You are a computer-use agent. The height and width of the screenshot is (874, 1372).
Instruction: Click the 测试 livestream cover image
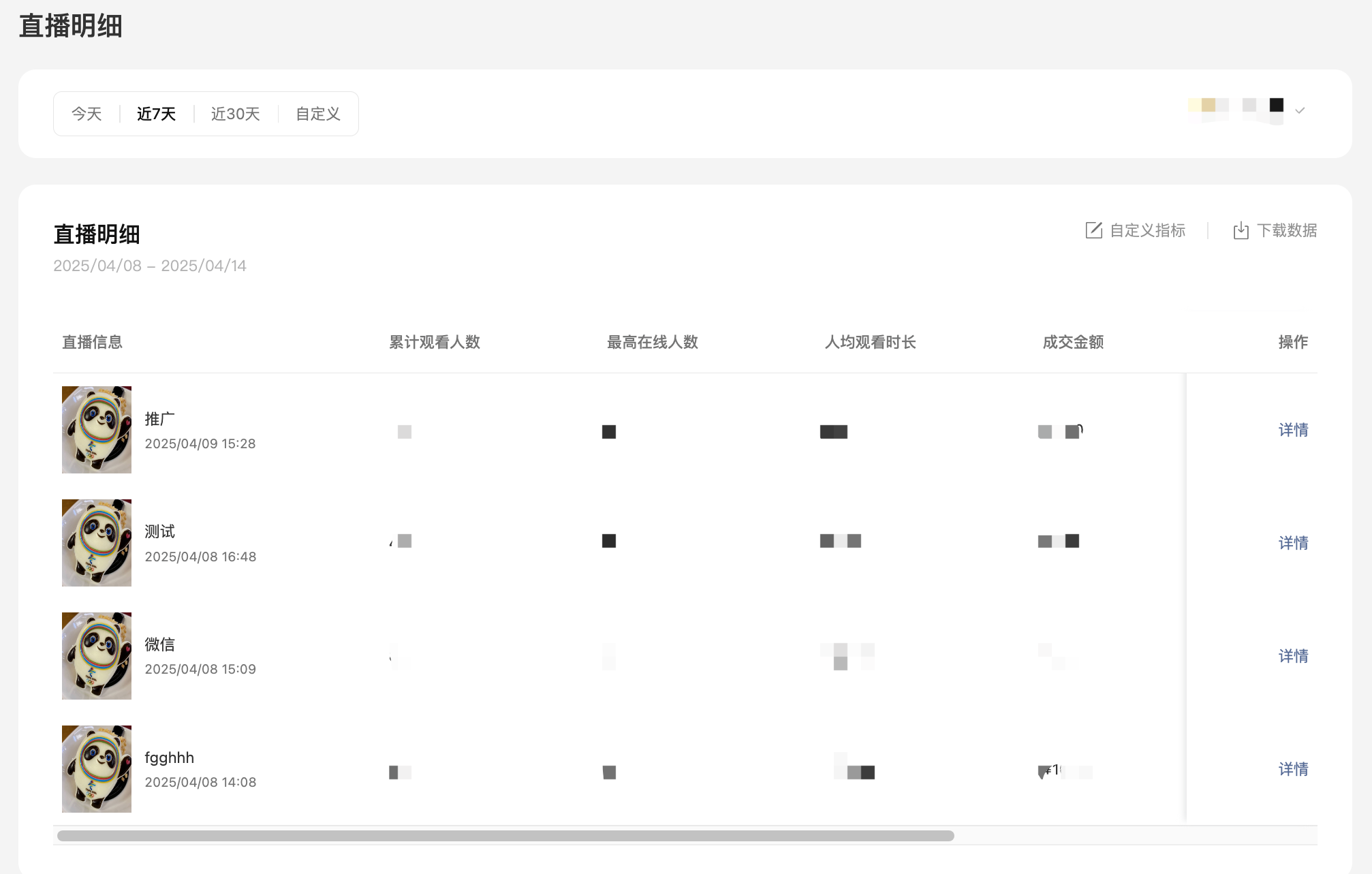pyautogui.click(x=97, y=543)
